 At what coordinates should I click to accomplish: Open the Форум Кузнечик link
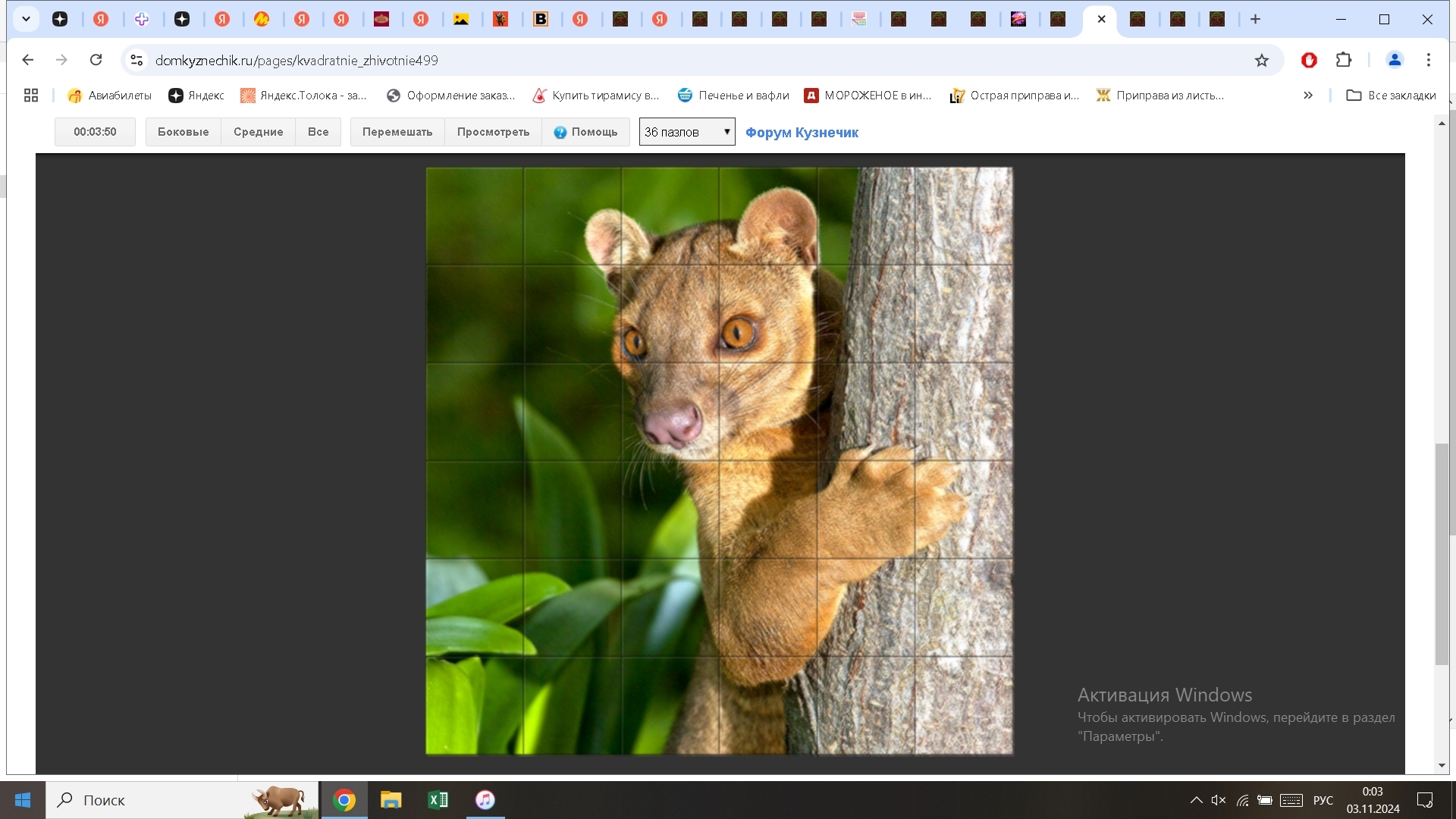coord(802,133)
